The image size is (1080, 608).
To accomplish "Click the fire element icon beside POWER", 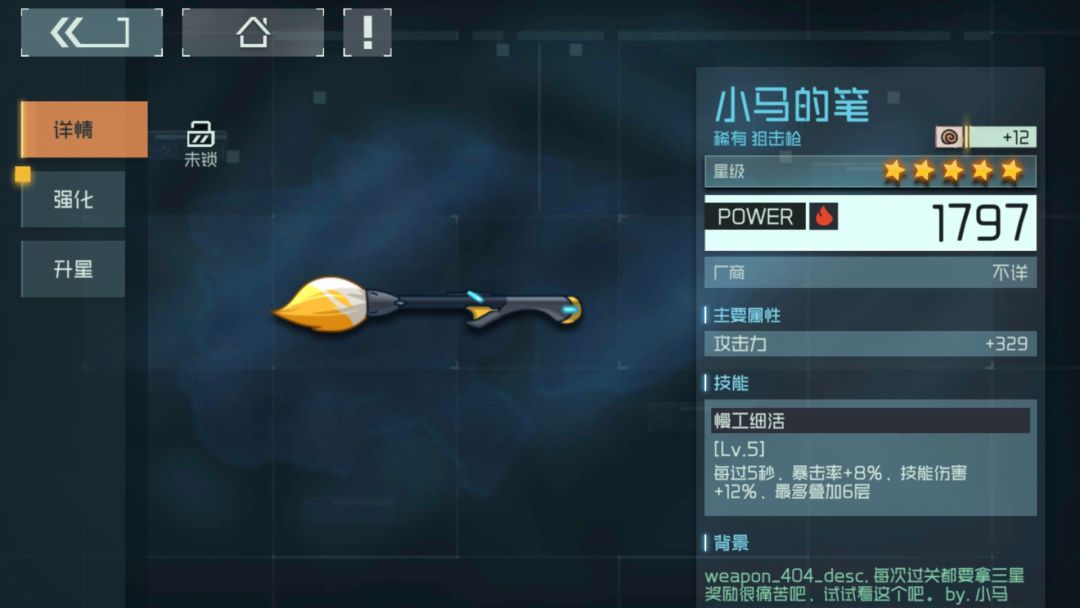I will click(823, 216).
